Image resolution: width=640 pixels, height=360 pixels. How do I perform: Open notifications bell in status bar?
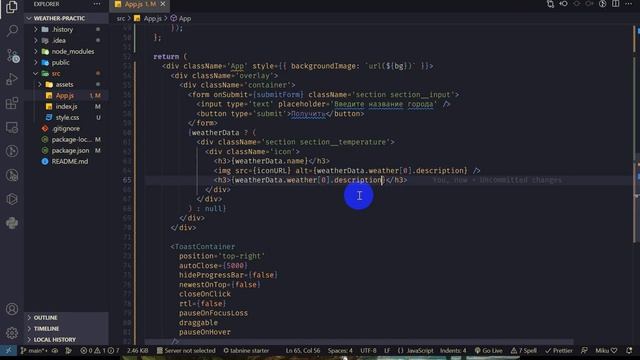pos(629,351)
